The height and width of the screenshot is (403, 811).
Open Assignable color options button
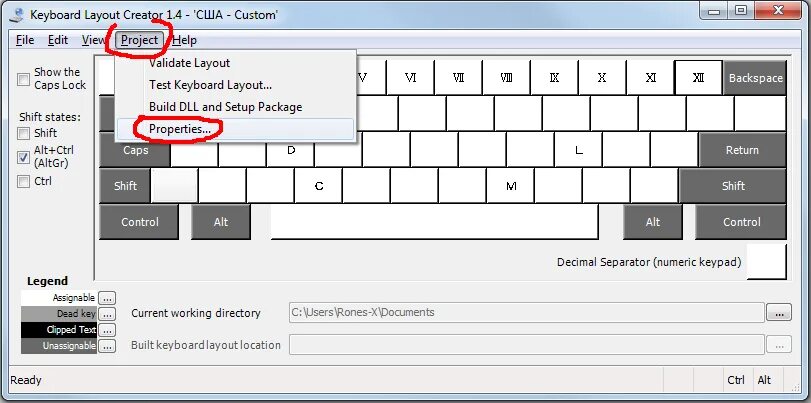[x=107, y=298]
